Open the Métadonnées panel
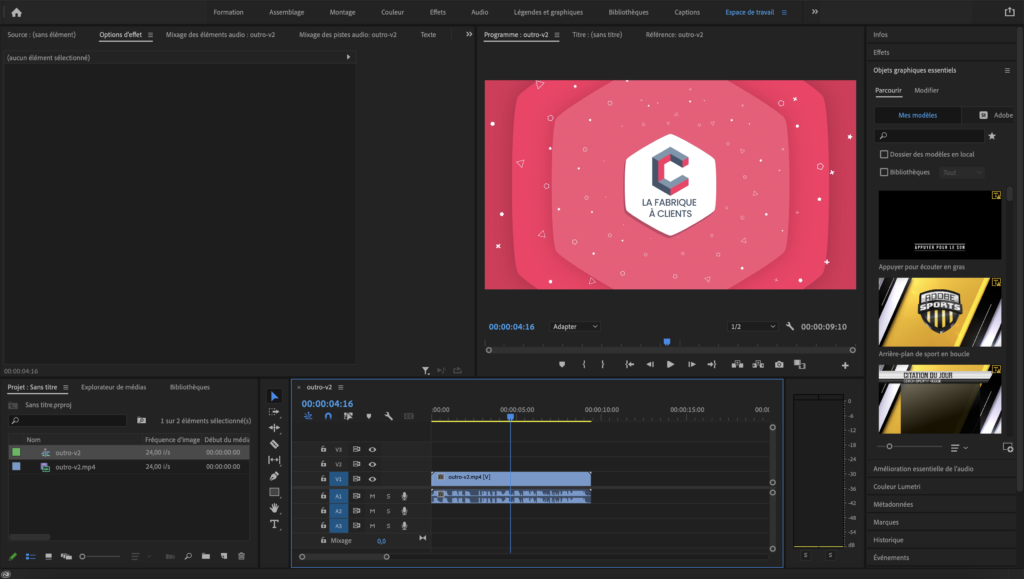The height and width of the screenshot is (579, 1024). (893, 505)
